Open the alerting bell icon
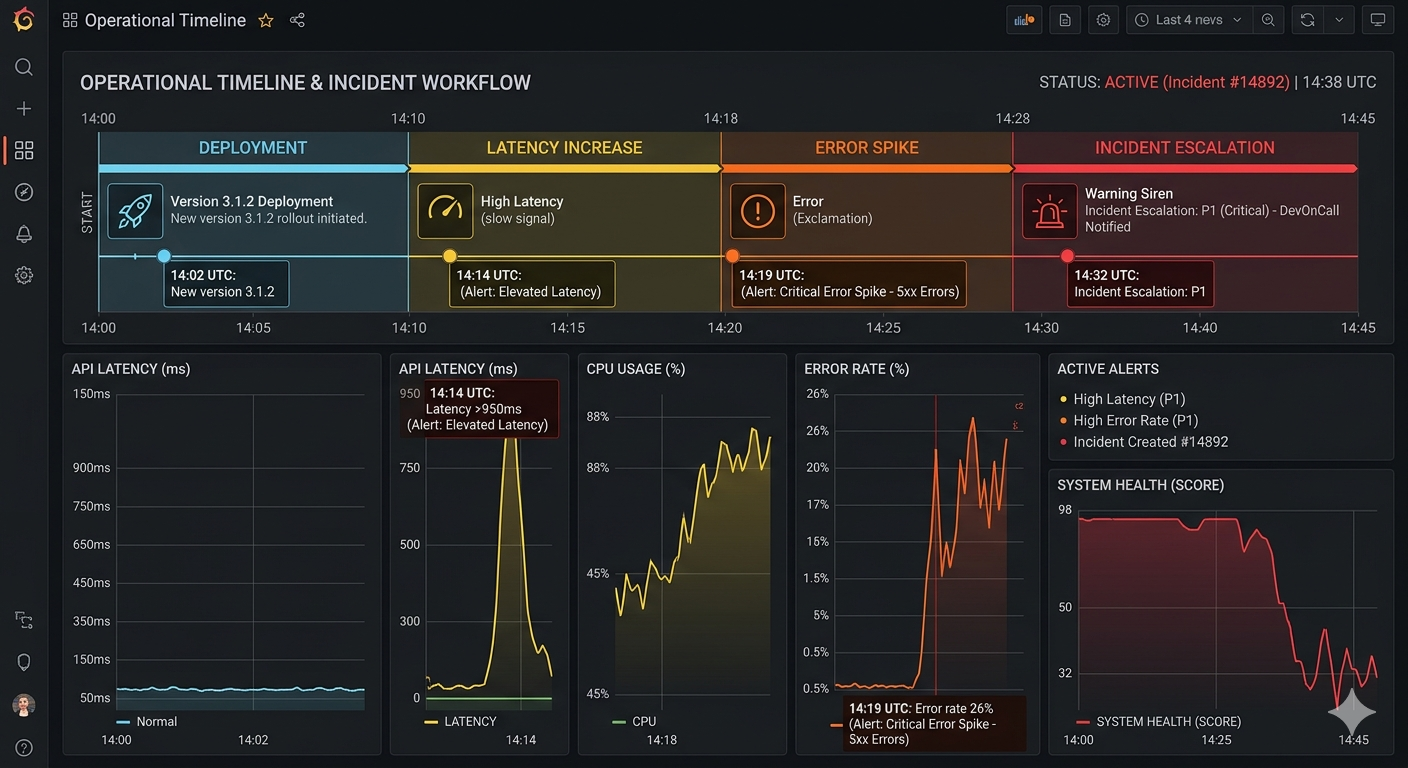Viewport: 1408px width, 768px height. click(24, 234)
